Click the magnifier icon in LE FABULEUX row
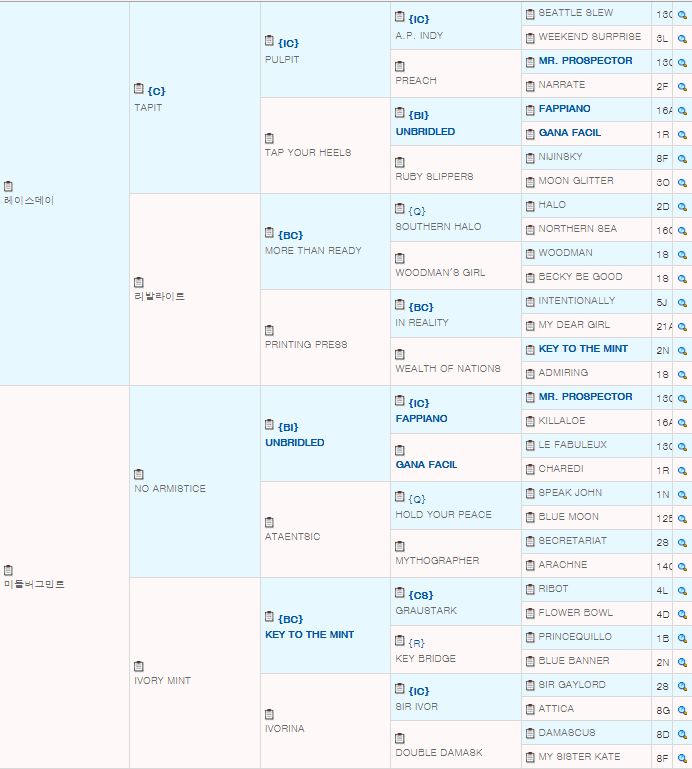The image size is (692, 769). point(682,447)
